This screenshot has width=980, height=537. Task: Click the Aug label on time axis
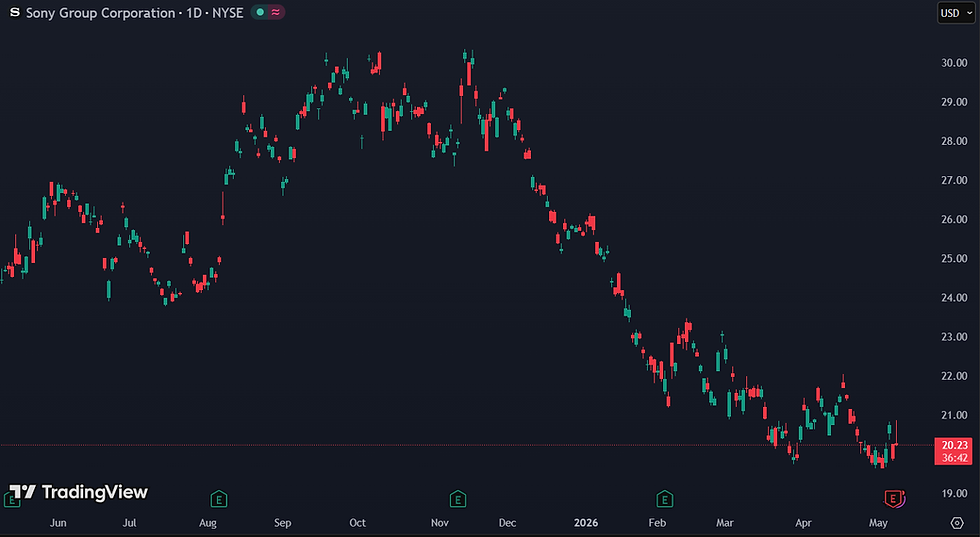208,523
